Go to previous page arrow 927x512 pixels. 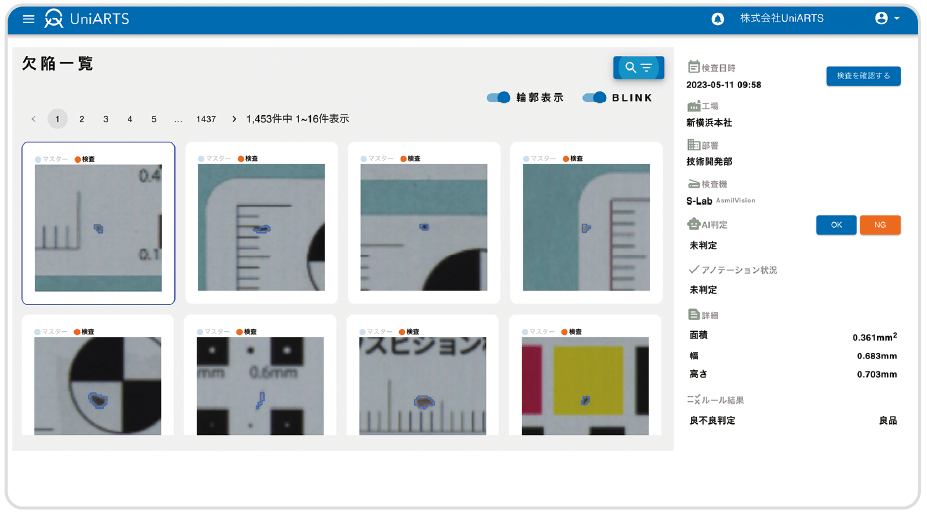[x=34, y=119]
